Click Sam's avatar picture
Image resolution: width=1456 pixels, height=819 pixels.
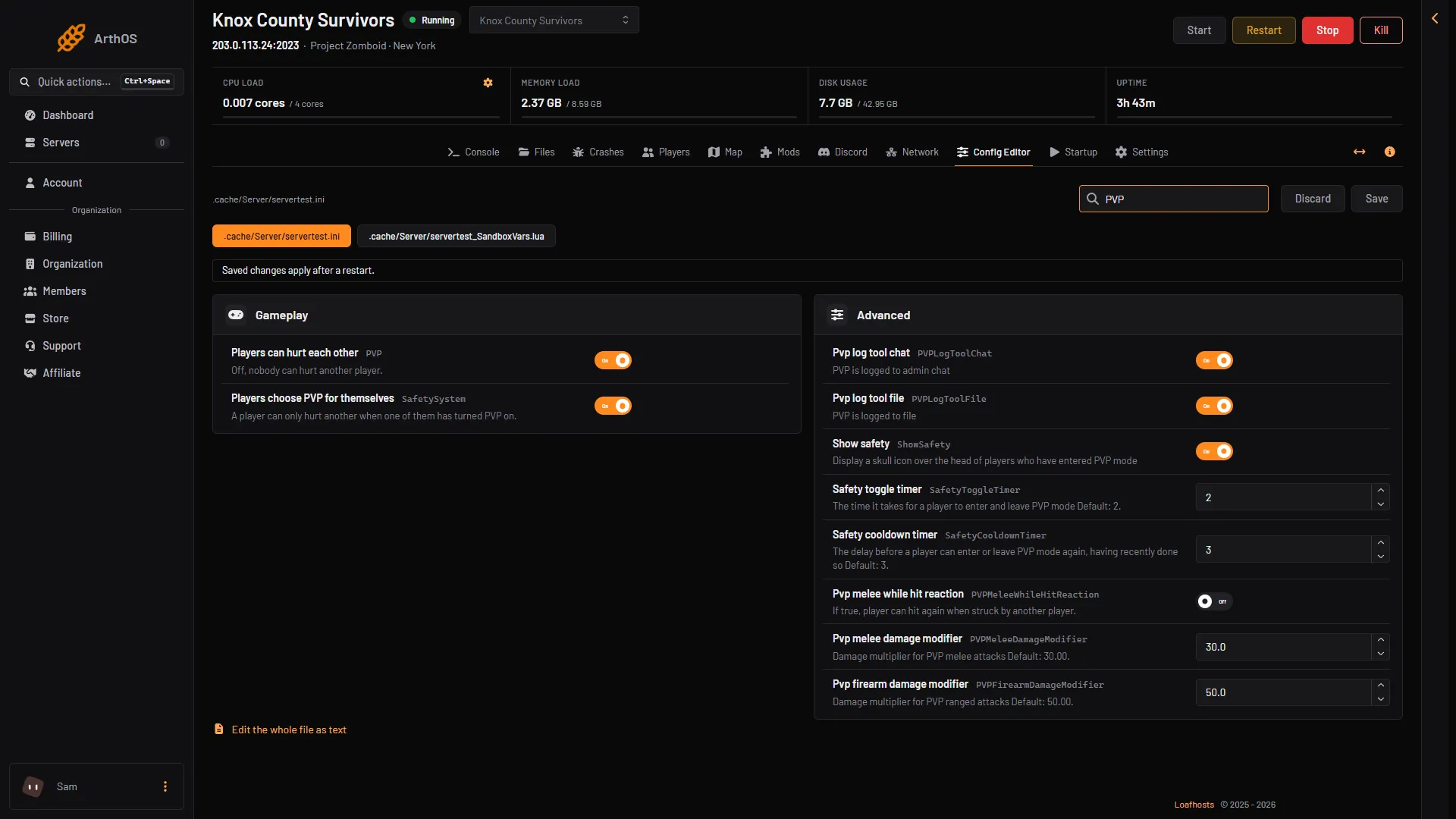click(33, 786)
